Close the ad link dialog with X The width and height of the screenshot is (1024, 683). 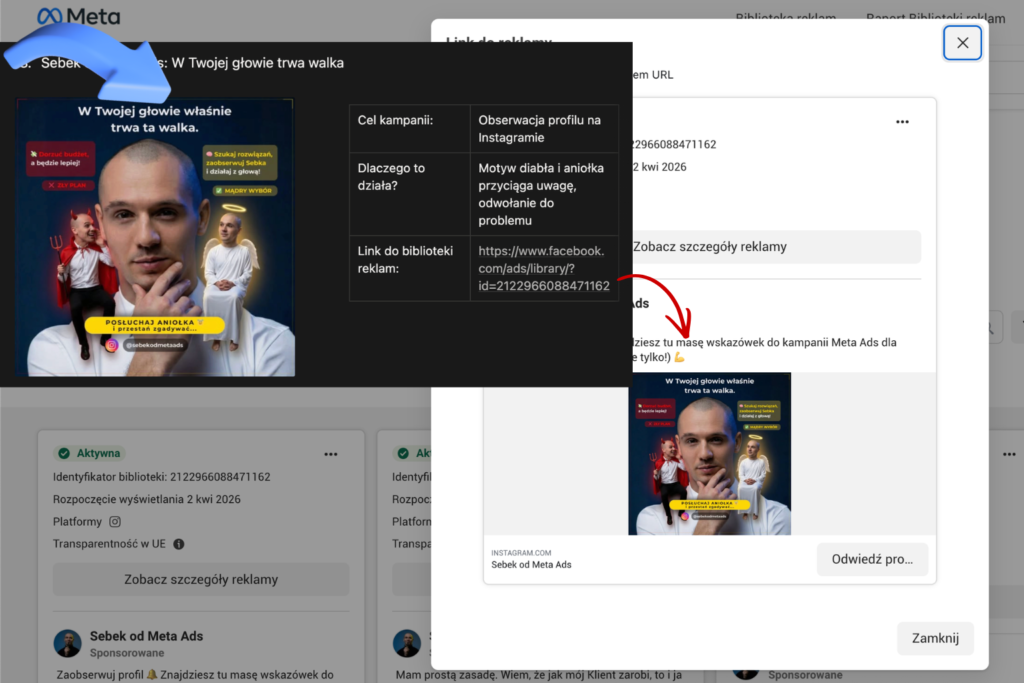tap(962, 43)
